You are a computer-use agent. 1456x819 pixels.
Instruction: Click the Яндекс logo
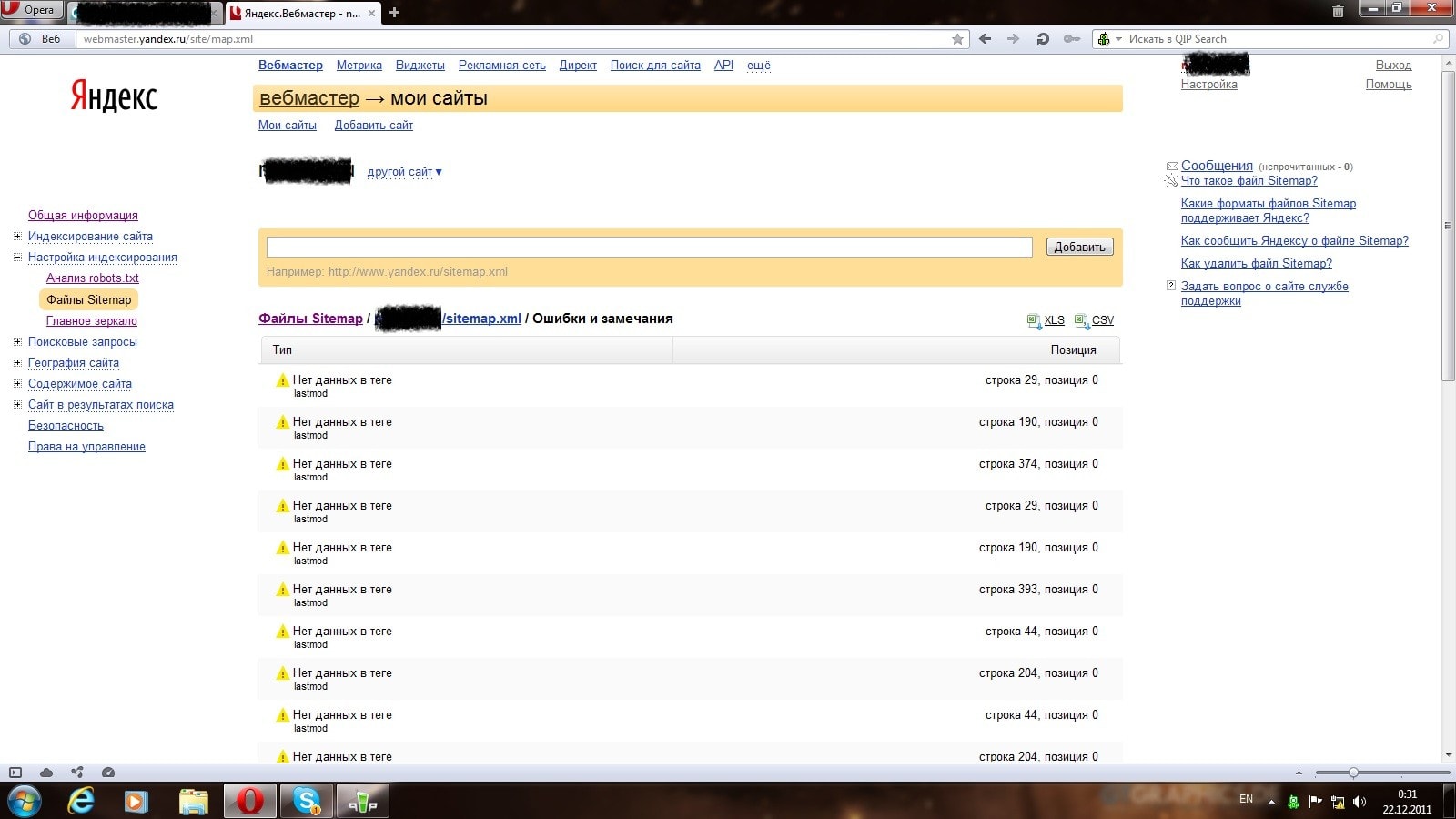click(x=115, y=96)
